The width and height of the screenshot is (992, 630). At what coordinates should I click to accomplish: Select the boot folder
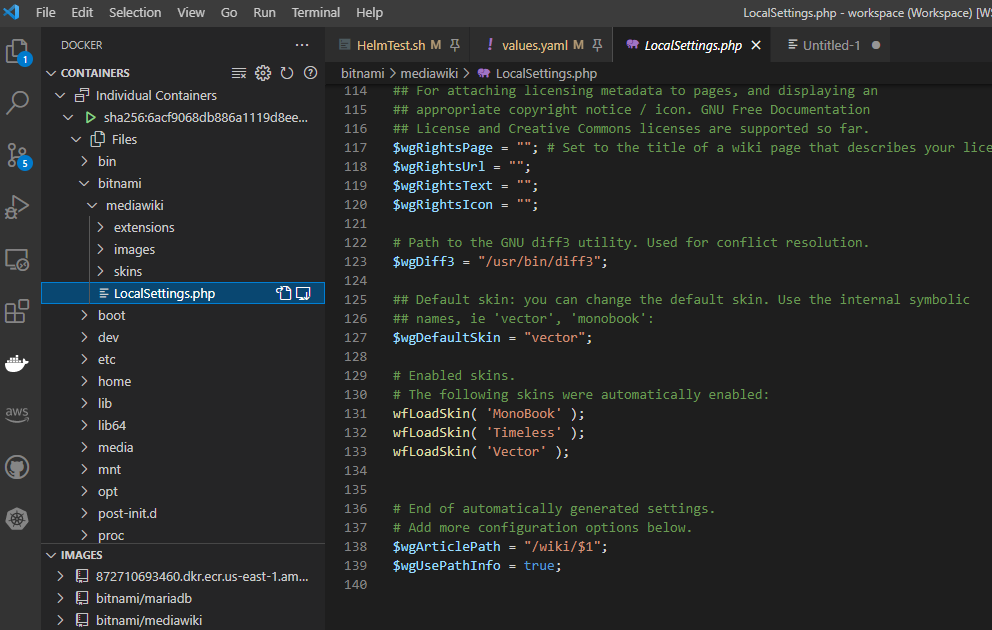(183, 315)
